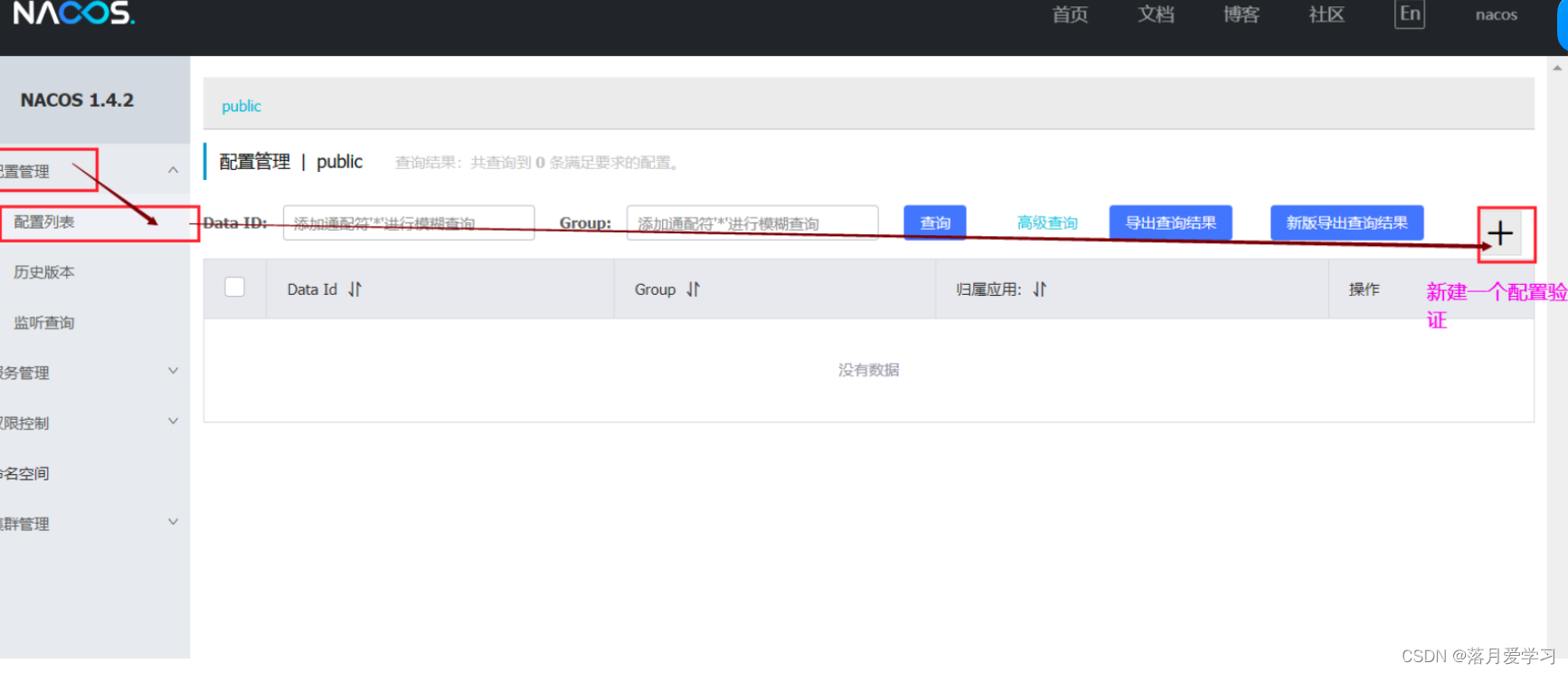Viewport: 1568px width, 673px height.
Task: Open 社区 in the top navigation
Action: 1327,14
